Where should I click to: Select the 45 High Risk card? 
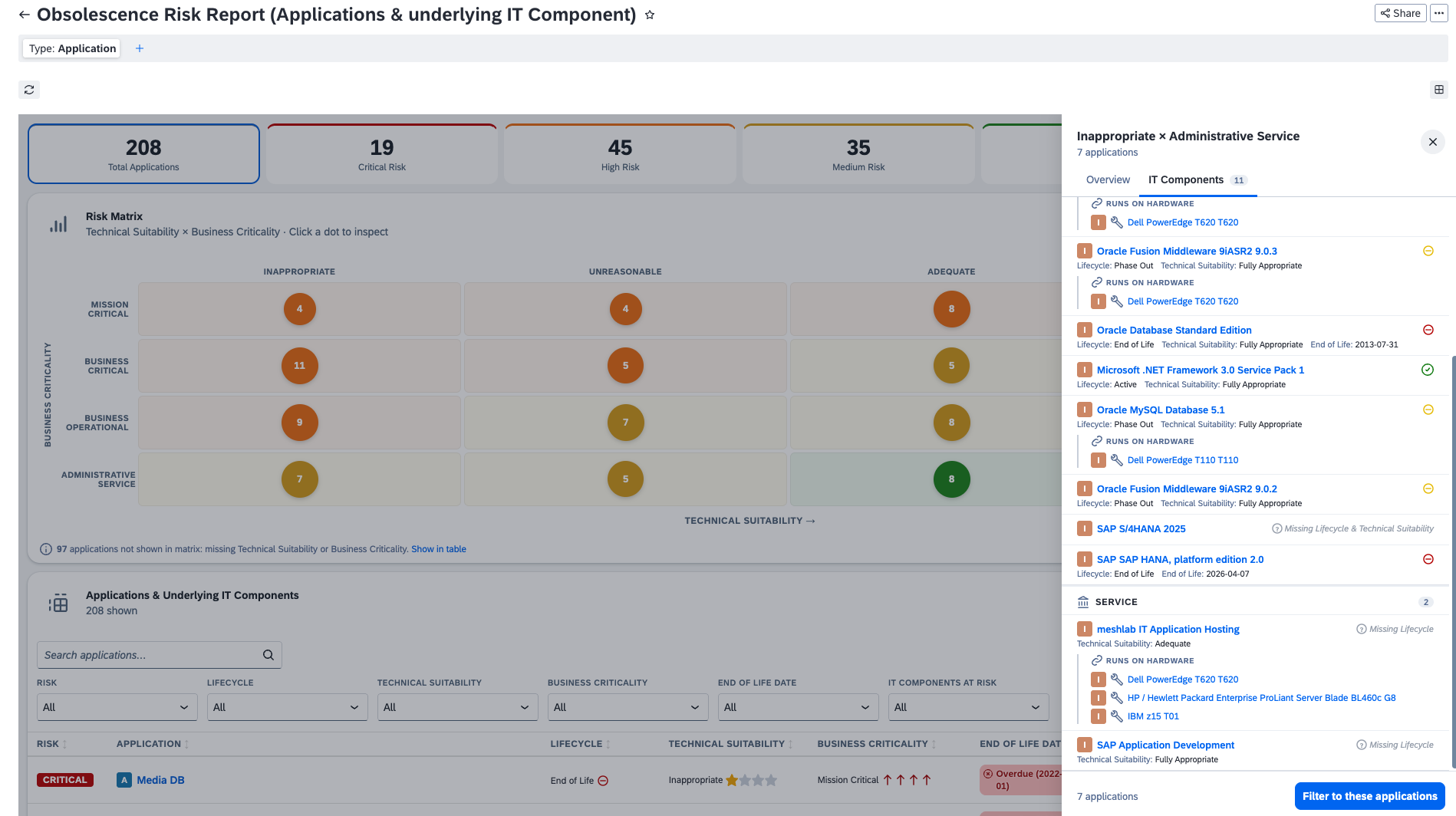[x=620, y=154]
